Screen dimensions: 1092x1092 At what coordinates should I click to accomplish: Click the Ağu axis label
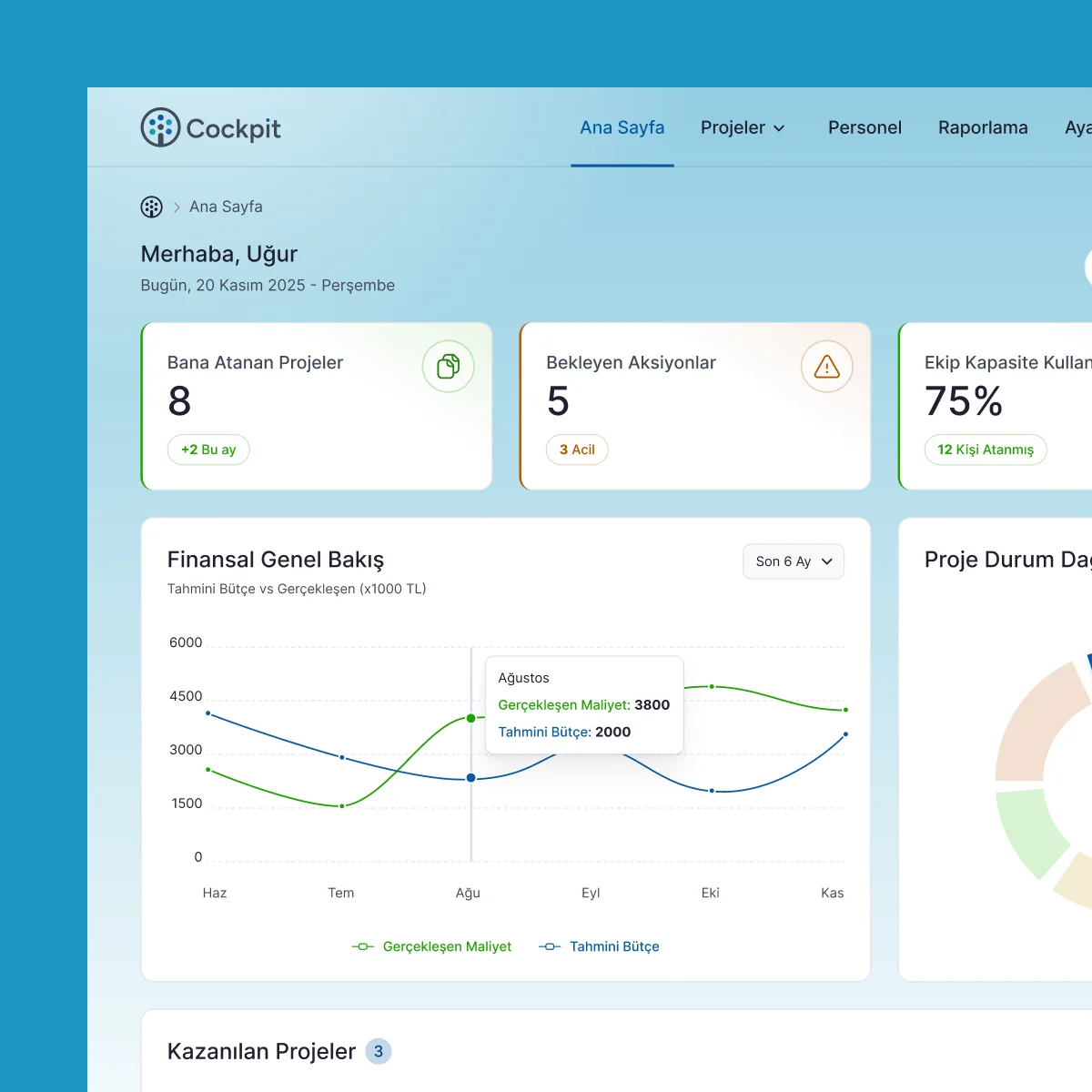click(x=468, y=893)
